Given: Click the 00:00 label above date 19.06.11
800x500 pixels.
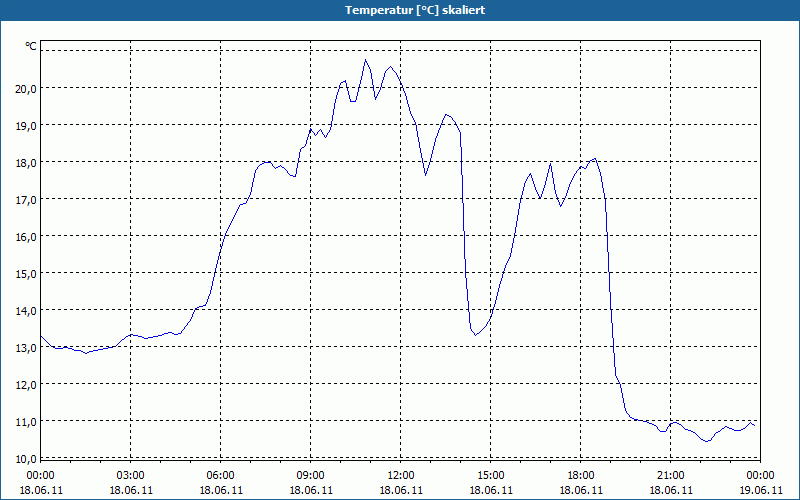Looking at the screenshot, I should coord(761,476).
